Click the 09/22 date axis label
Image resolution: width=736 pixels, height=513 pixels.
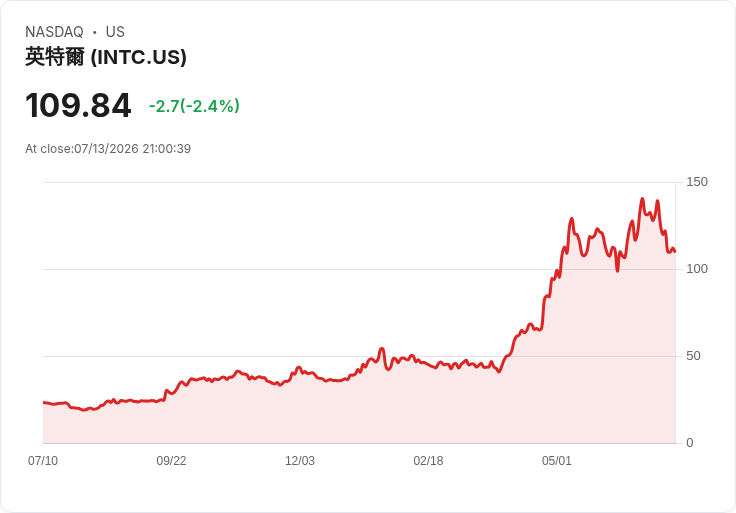tap(171, 460)
